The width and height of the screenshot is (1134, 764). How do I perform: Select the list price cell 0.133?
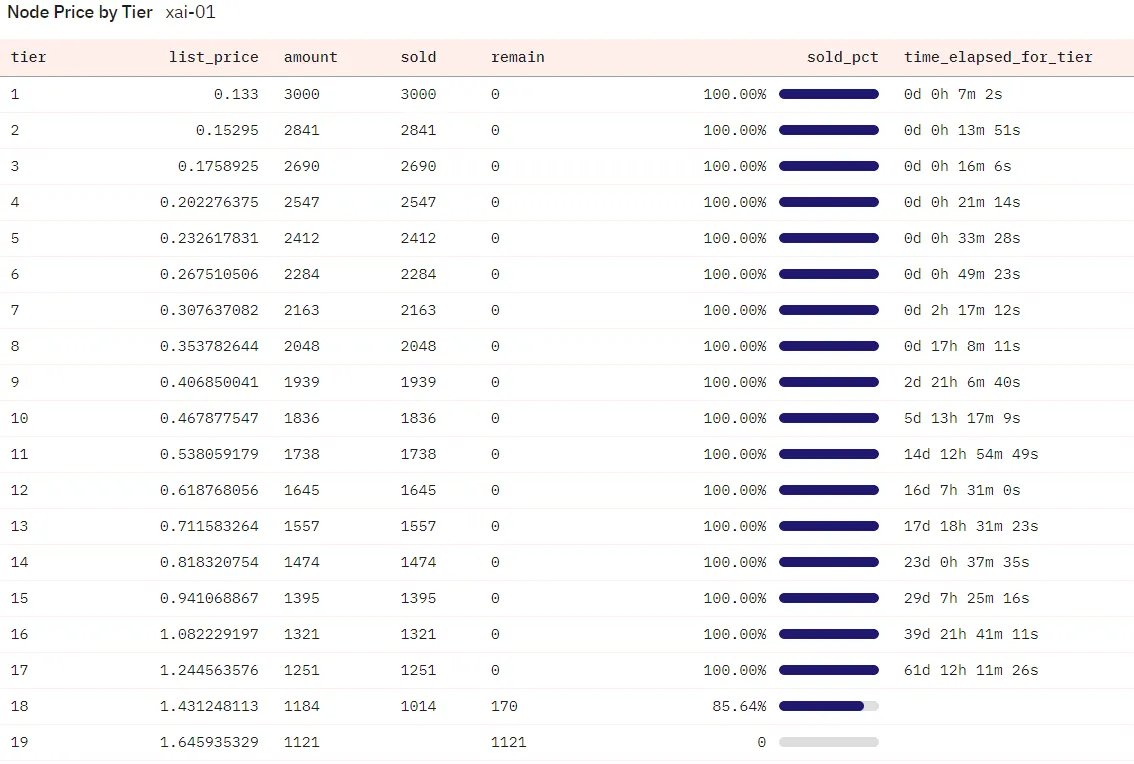(238, 94)
